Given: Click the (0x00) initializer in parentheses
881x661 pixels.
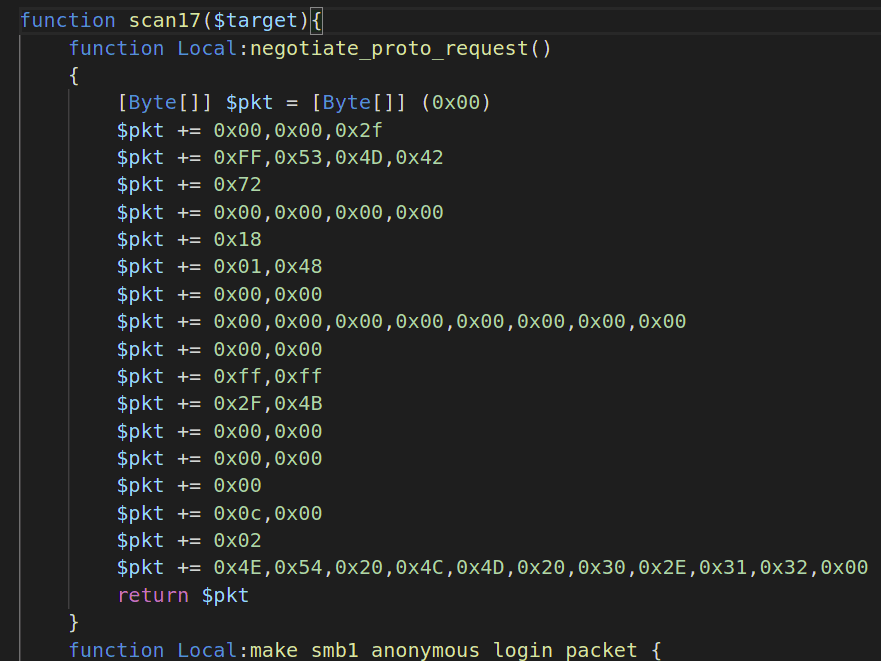Looking at the screenshot, I should pyautogui.click(x=455, y=103).
